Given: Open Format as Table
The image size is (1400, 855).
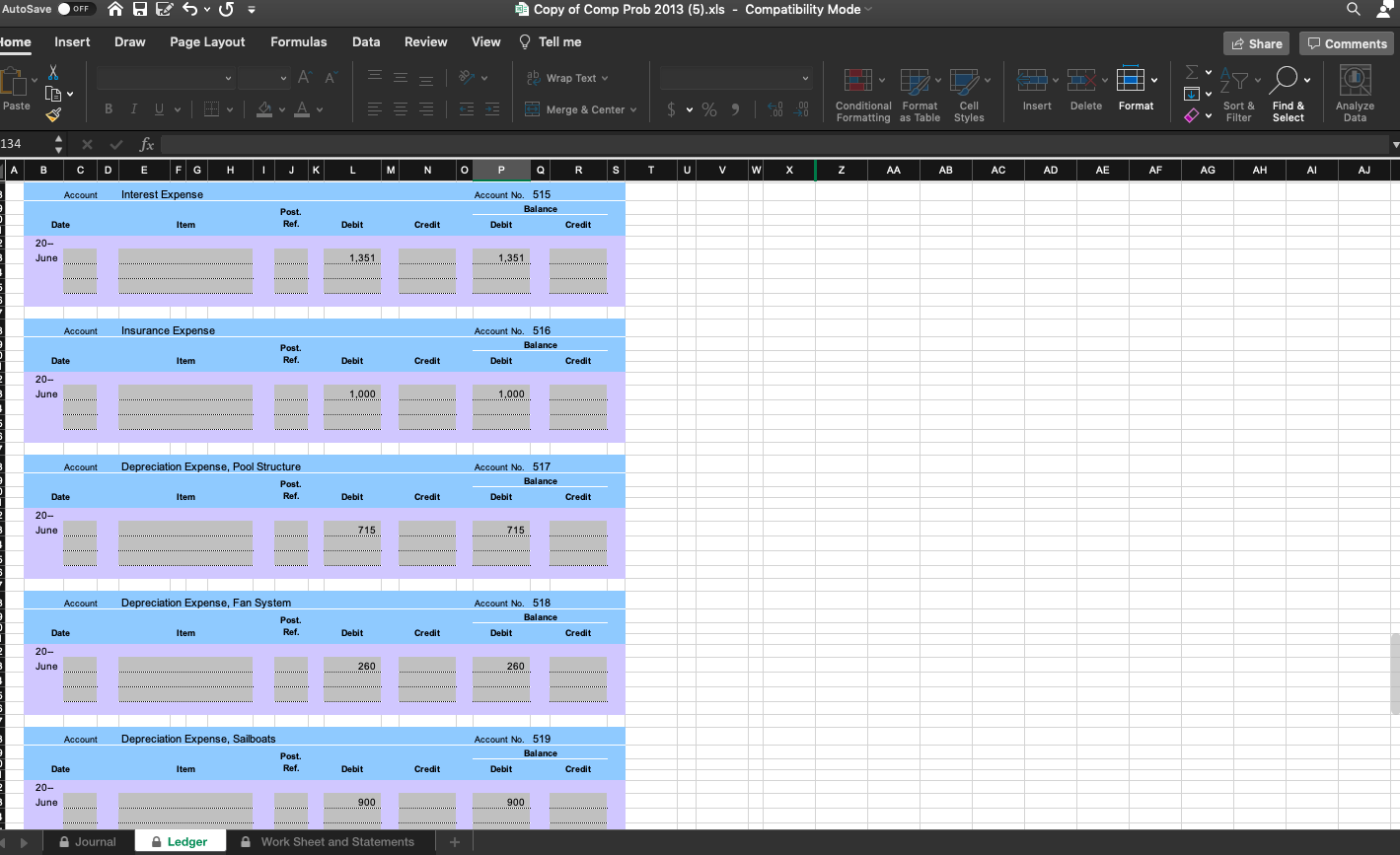Looking at the screenshot, I should click(920, 95).
